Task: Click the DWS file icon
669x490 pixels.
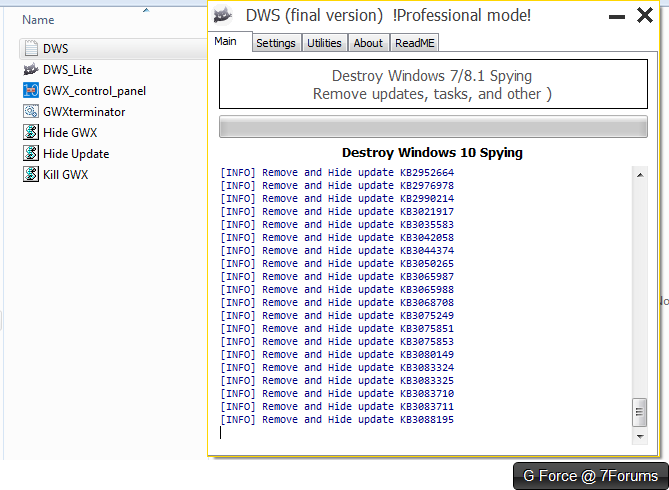Action: tap(31, 48)
